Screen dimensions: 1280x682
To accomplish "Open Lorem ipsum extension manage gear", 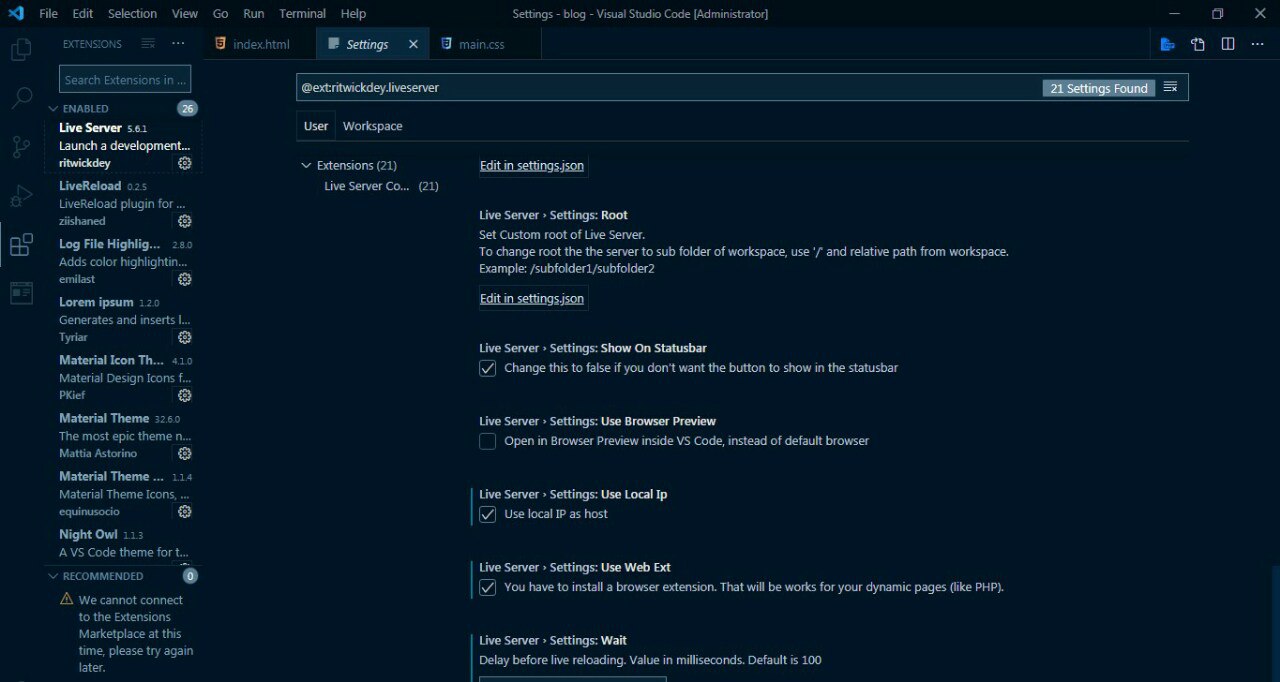I will 185,337.
